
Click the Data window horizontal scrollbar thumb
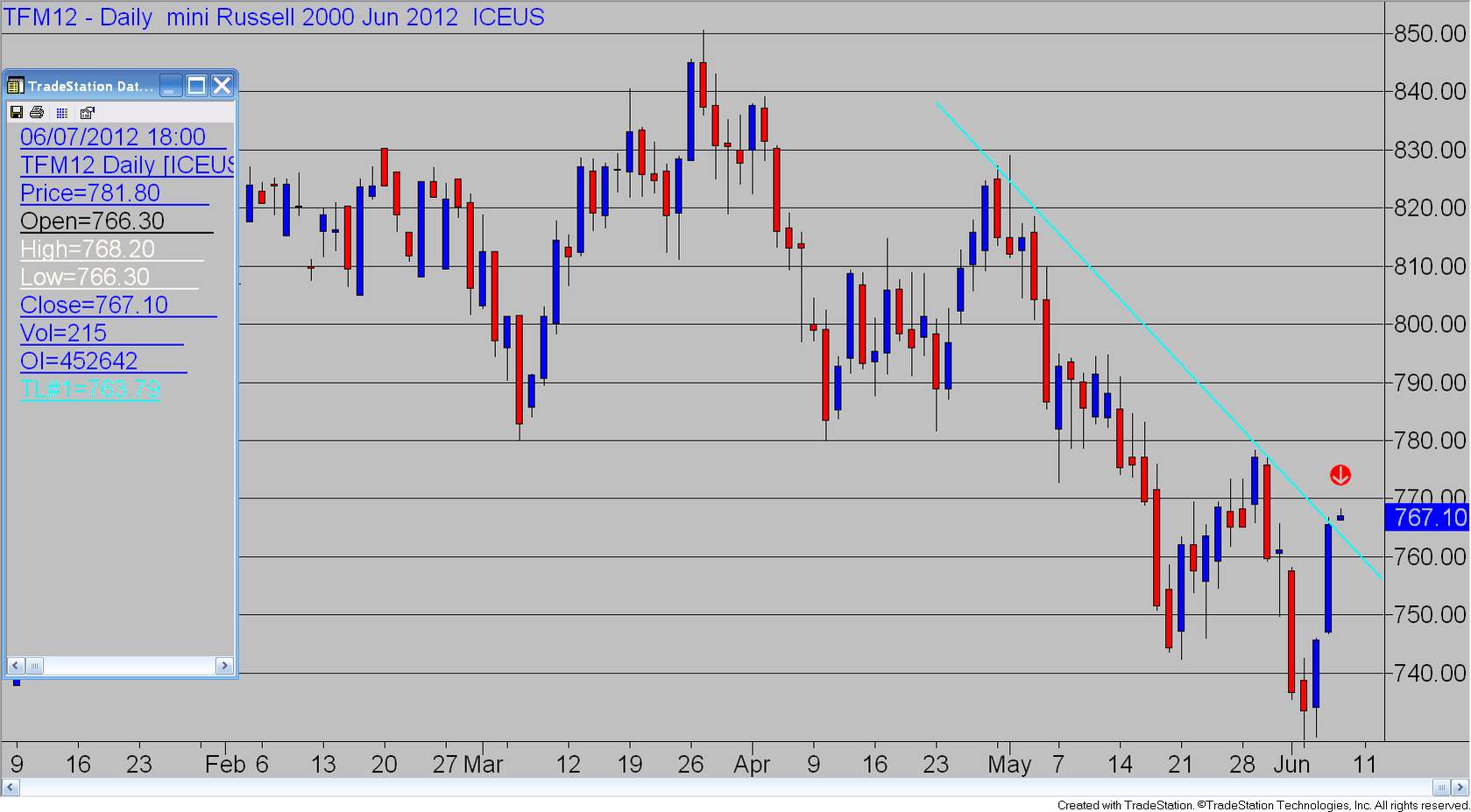(x=34, y=666)
